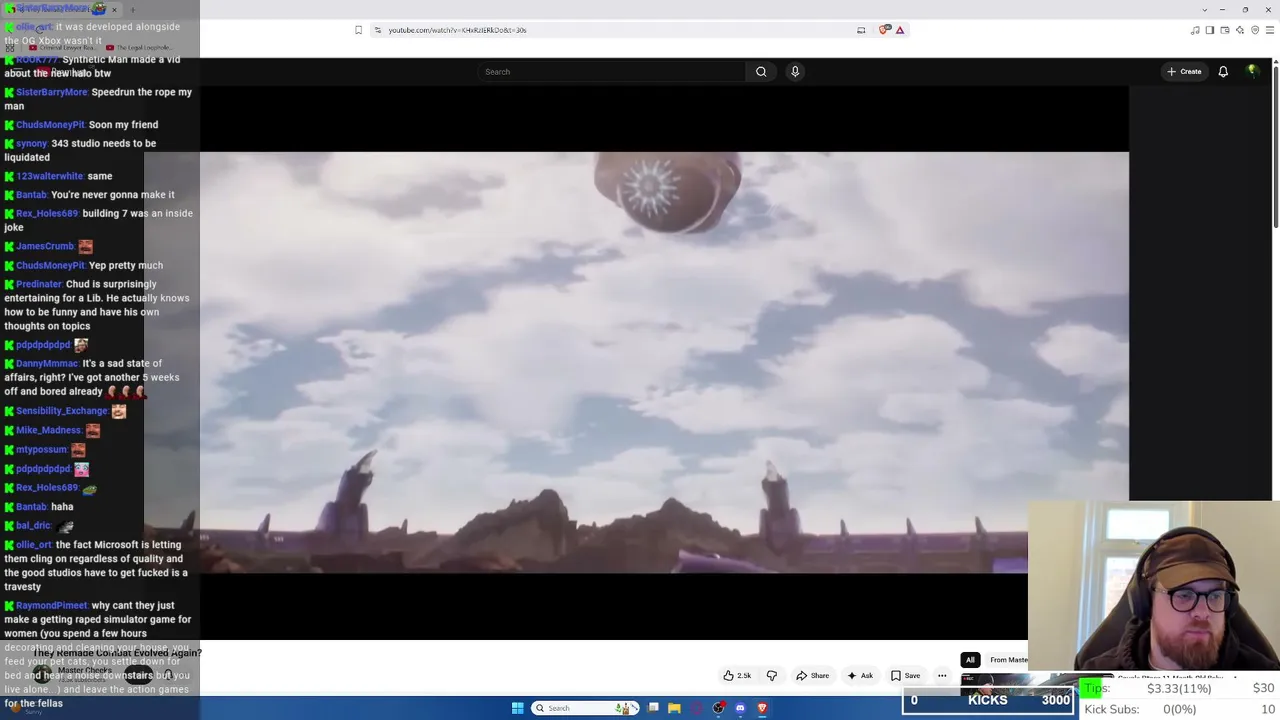The height and width of the screenshot is (720, 1280).
Task: Click chat username Mike_Madness
Action: pyautogui.click(x=49, y=430)
